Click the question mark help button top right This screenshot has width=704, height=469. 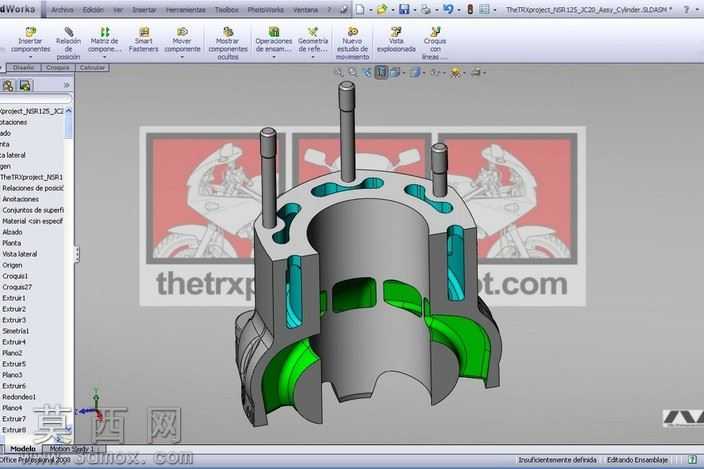[x=686, y=9]
